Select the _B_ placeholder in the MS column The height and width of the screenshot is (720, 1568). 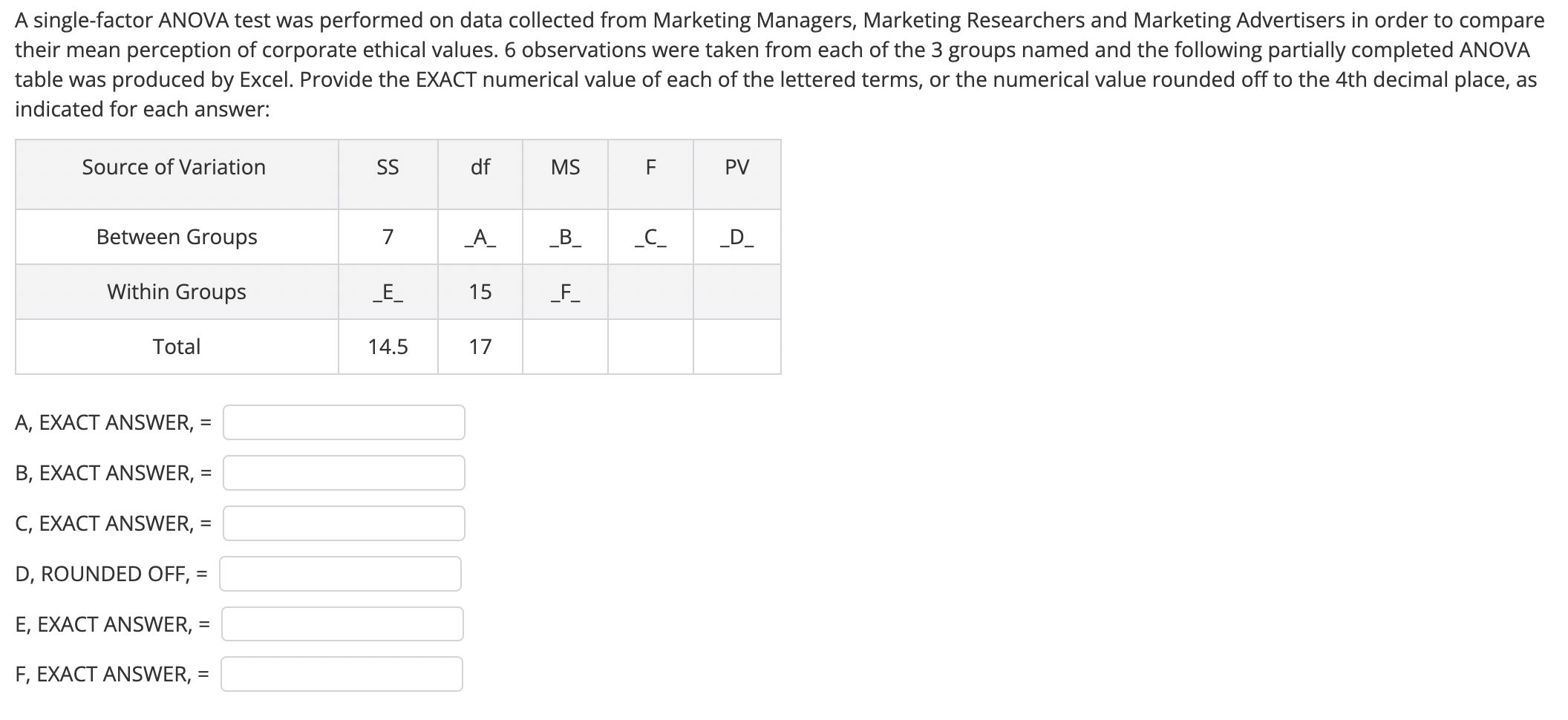565,238
